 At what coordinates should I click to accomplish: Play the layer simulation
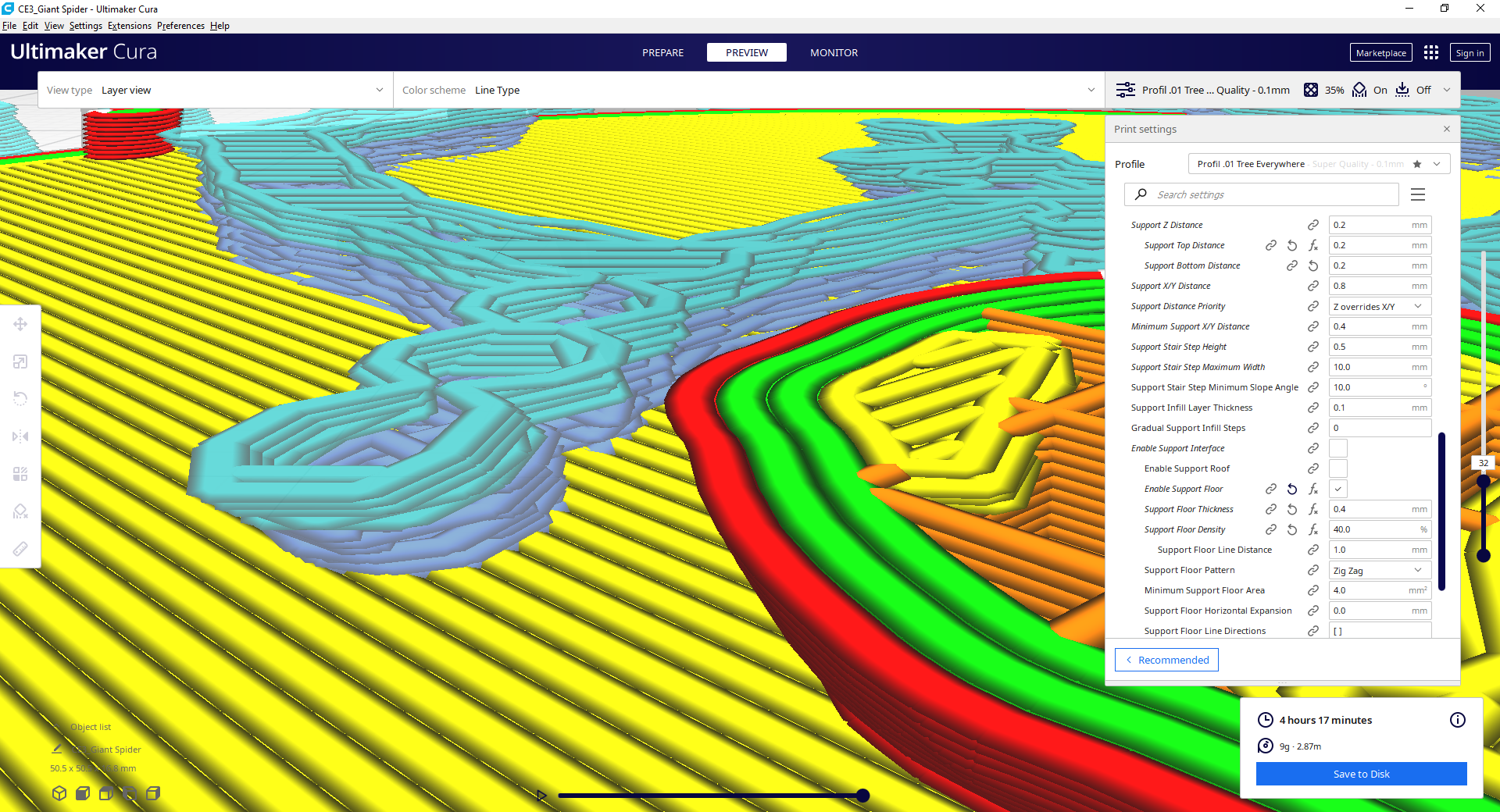pyautogui.click(x=541, y=796)
